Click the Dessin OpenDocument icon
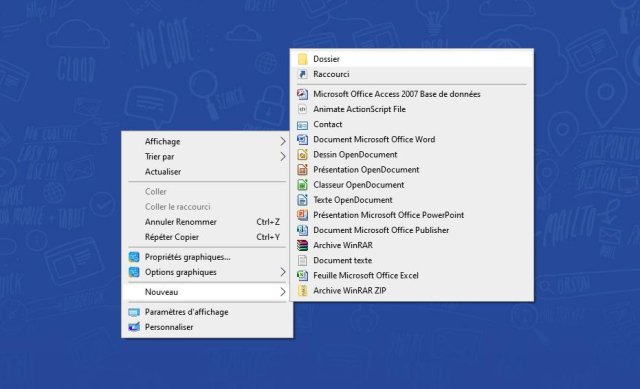Image resolution: width=640 pixels, height=389 pixels. [302, 155]
